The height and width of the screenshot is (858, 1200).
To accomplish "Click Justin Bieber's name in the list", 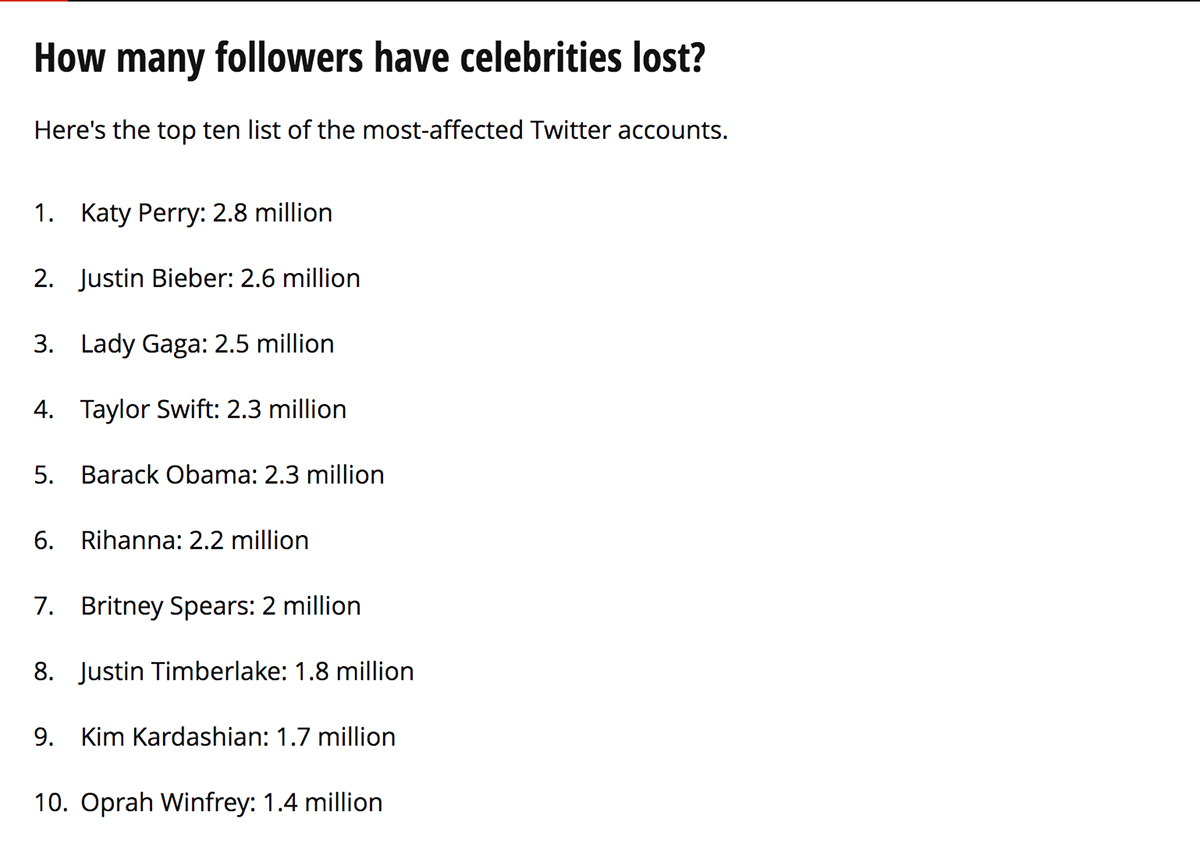I will (x=156, y=278).
